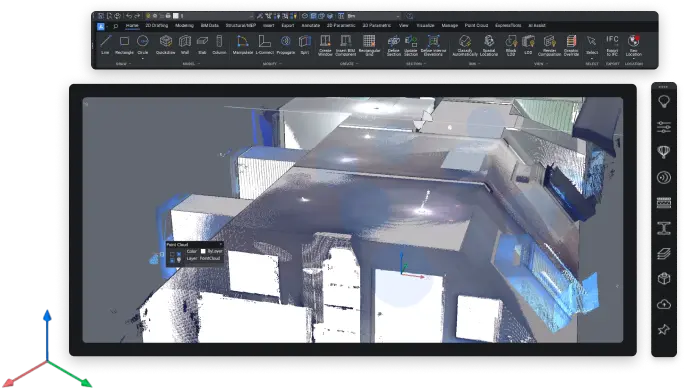
Task: Click the Undo arrow in quick access bar
Action: click(129, 16)
